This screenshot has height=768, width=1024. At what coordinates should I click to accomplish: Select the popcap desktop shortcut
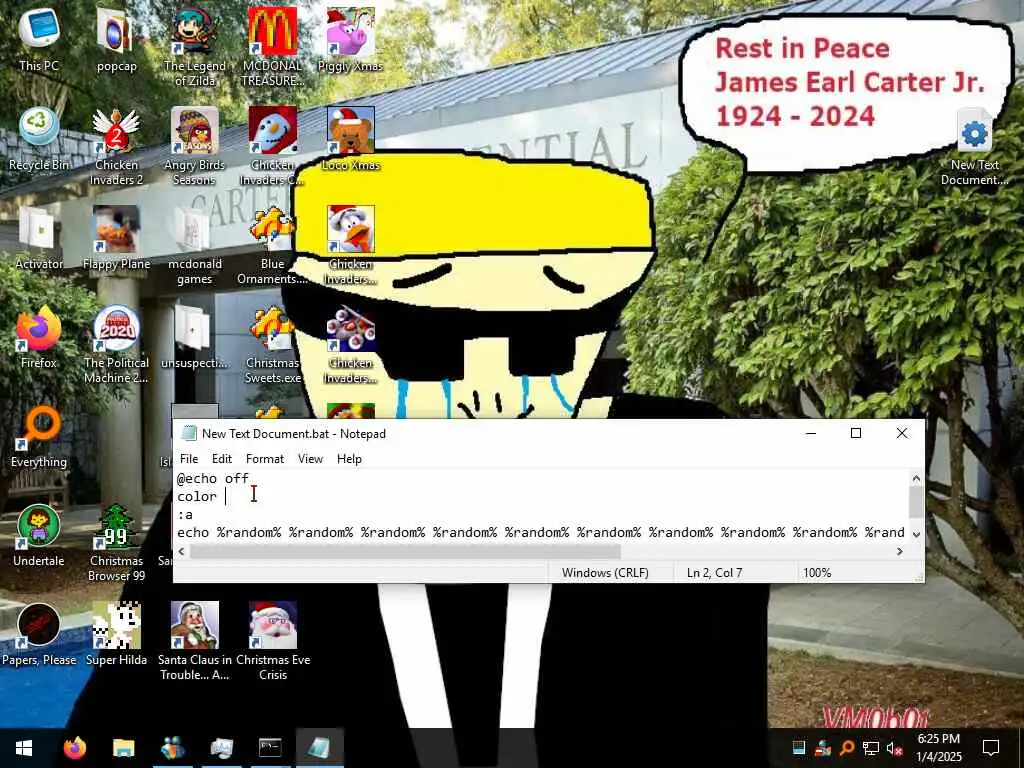click(x=116, y=39)
